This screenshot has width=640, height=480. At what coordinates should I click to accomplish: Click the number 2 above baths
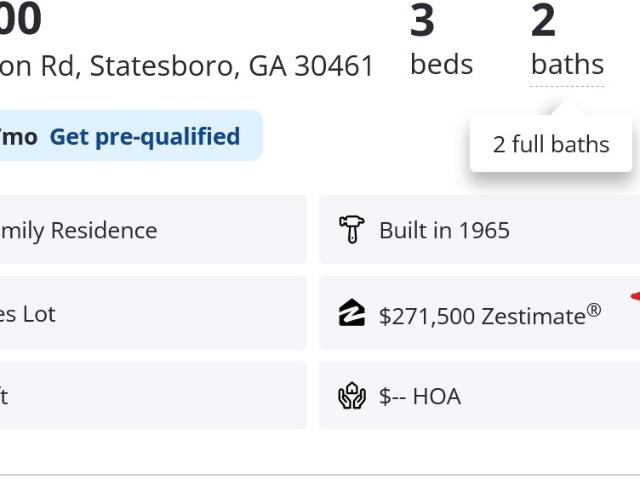click(x=543, y=20)
